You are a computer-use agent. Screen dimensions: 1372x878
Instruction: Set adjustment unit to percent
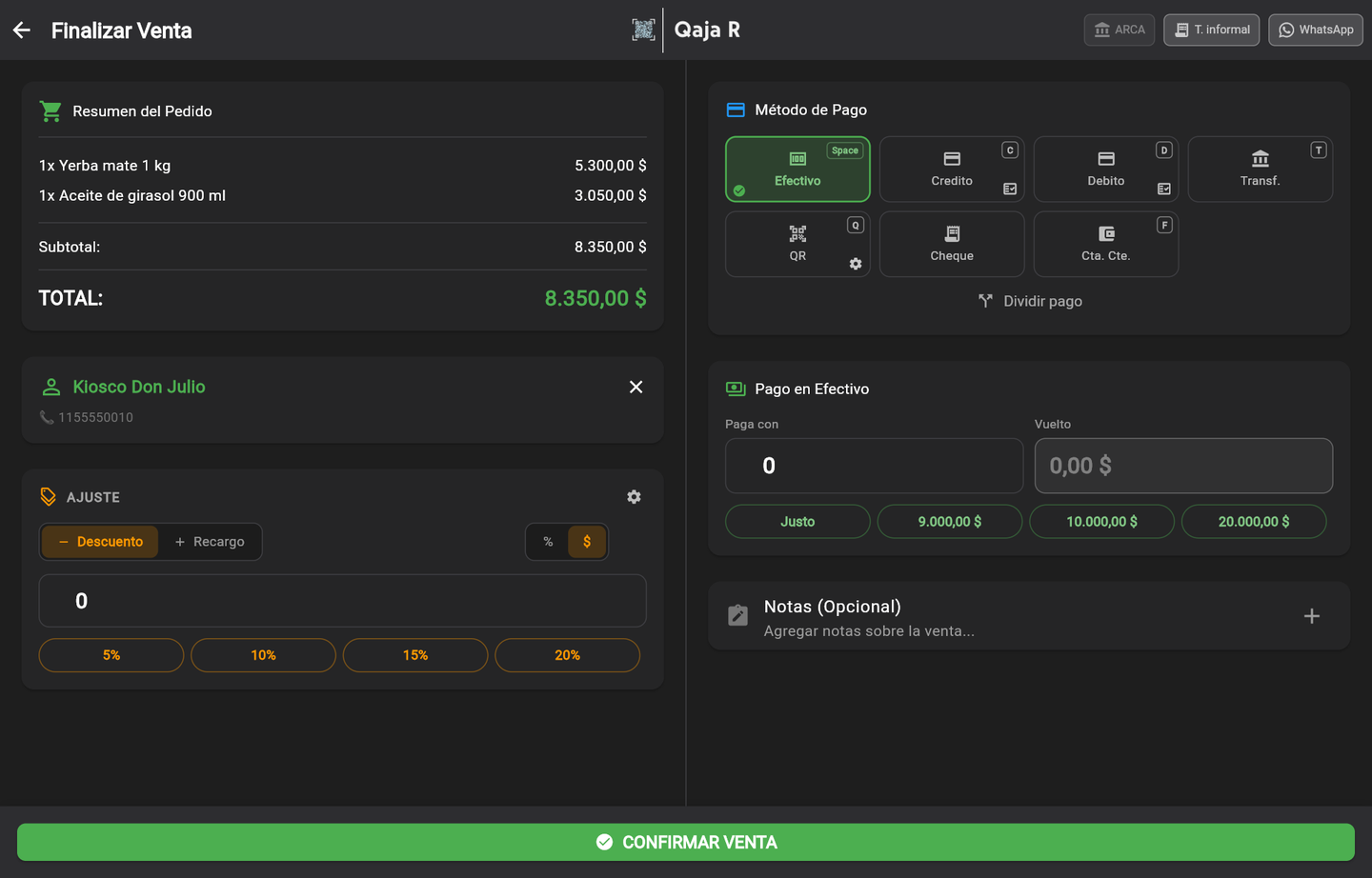548,542
